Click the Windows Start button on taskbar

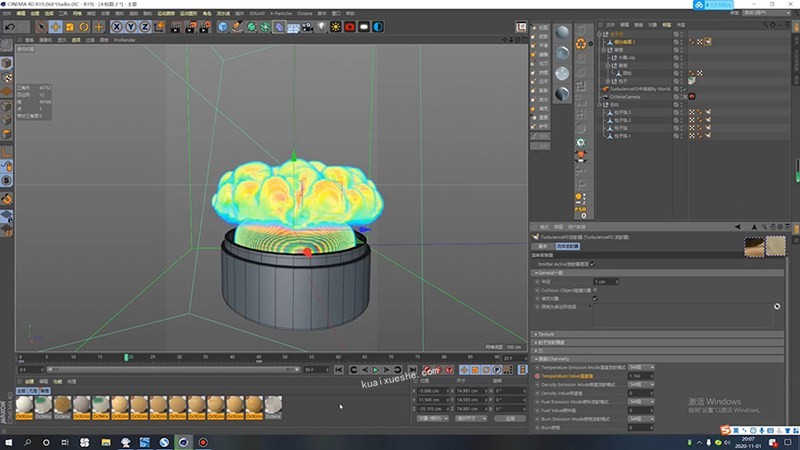pyautogui.click(x=9, y=441)
